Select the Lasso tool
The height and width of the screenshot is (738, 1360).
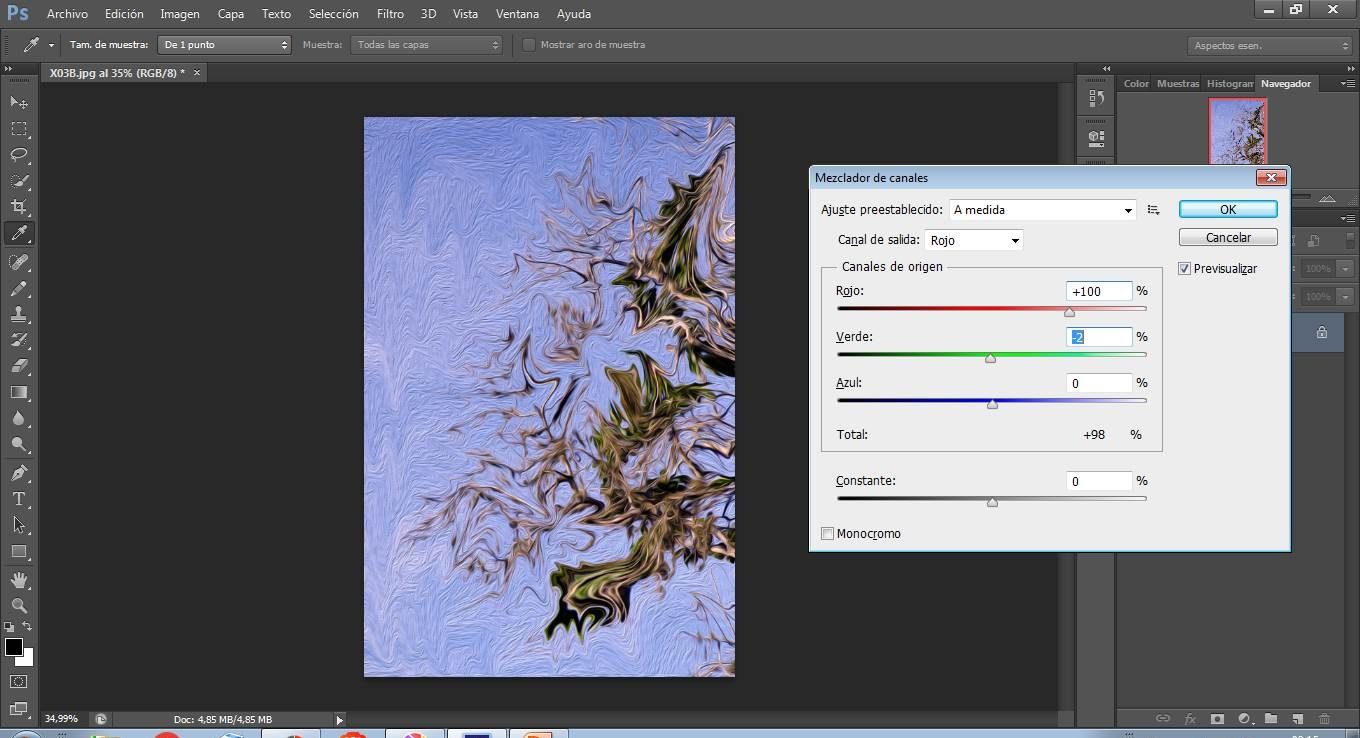click(18, 155)
